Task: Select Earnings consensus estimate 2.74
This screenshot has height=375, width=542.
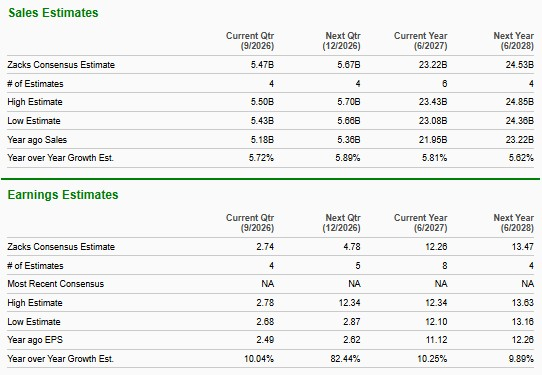Action: [265, 247]
